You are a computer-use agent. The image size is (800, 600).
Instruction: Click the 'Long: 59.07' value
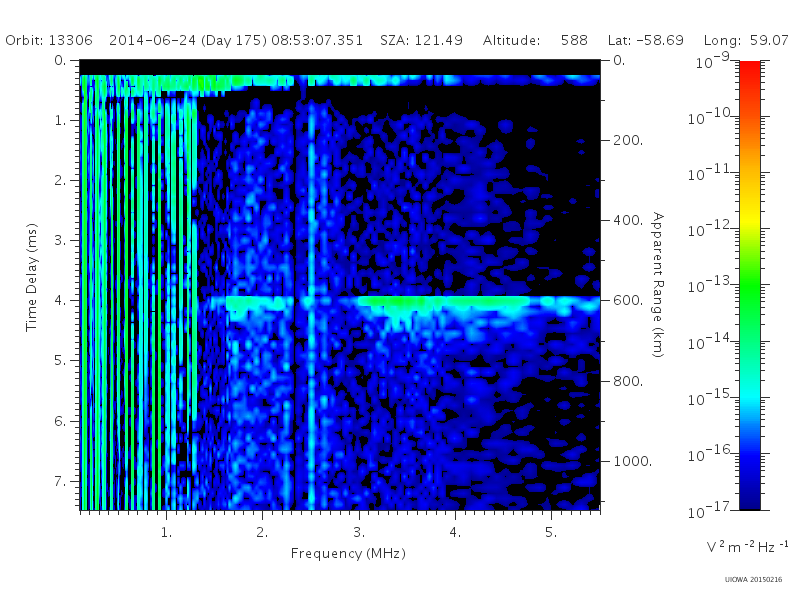click(x=746, y=40)
